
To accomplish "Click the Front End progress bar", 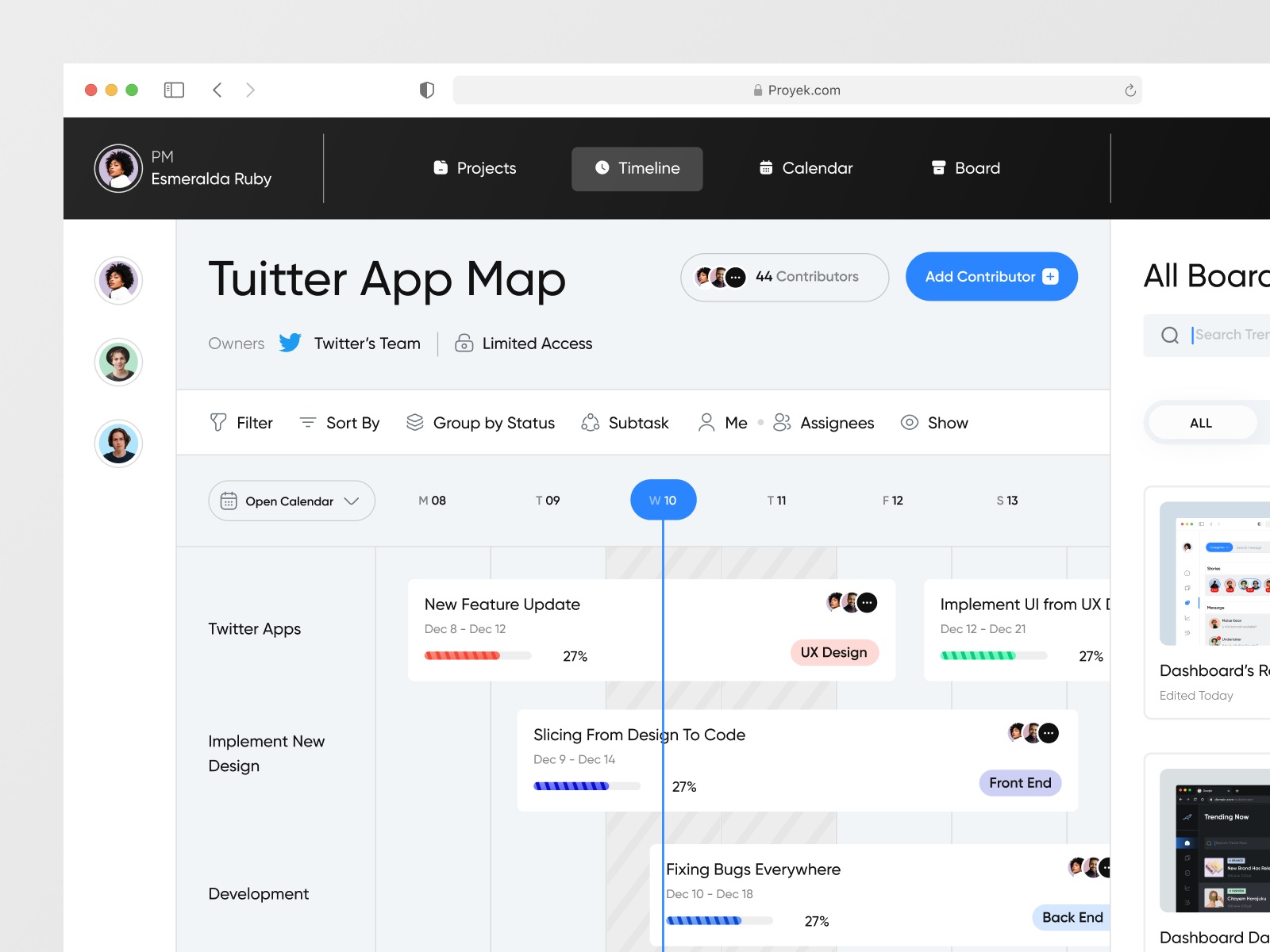I will 587,786.
